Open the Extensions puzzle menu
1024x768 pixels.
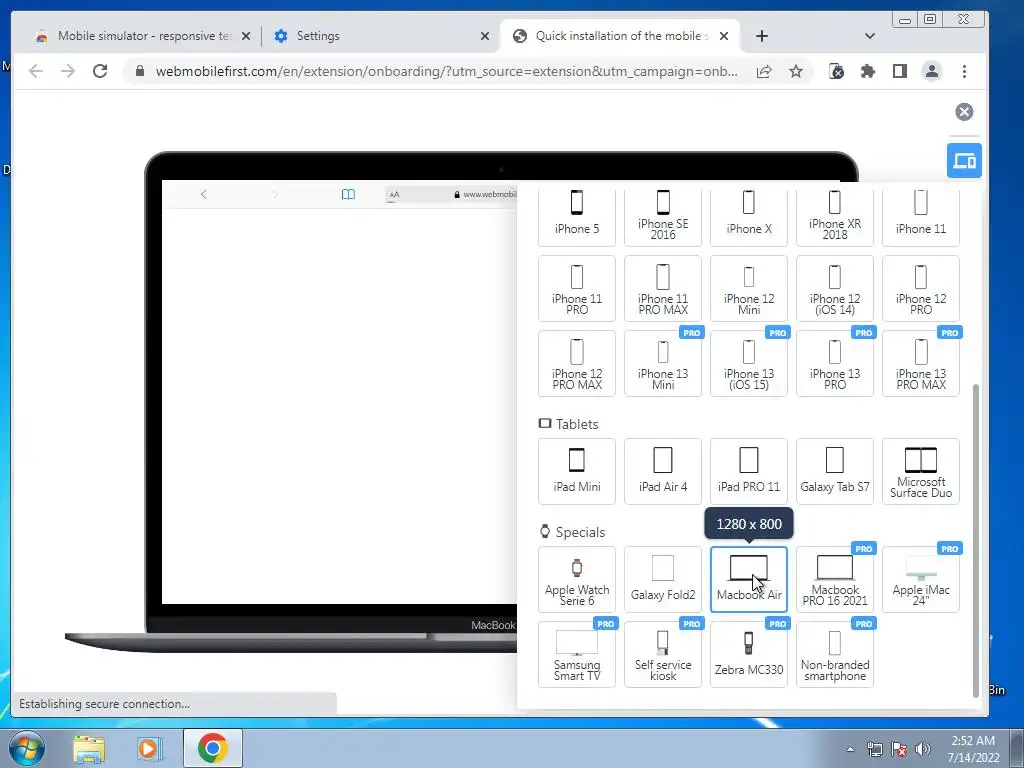point(868,71)
